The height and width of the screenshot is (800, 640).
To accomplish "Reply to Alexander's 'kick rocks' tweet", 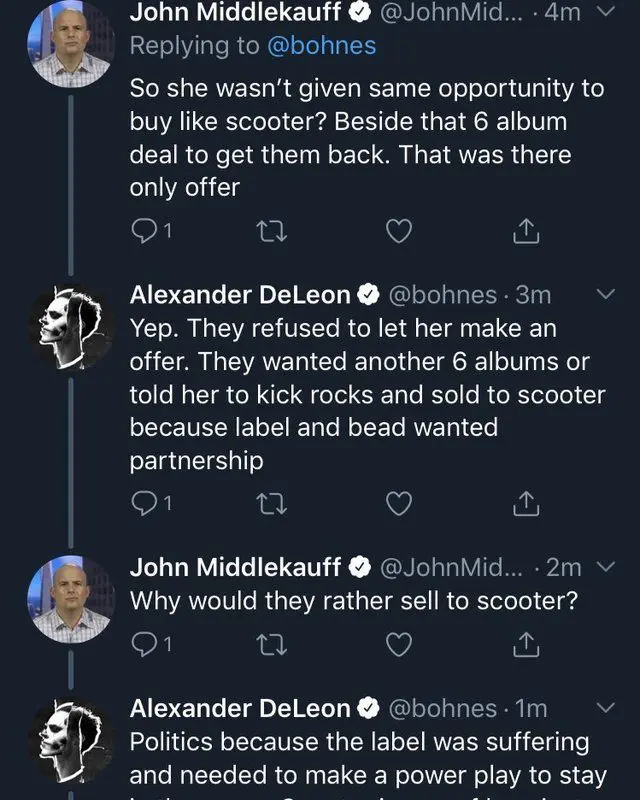I will pyautogui.click(x=144, y=505).
